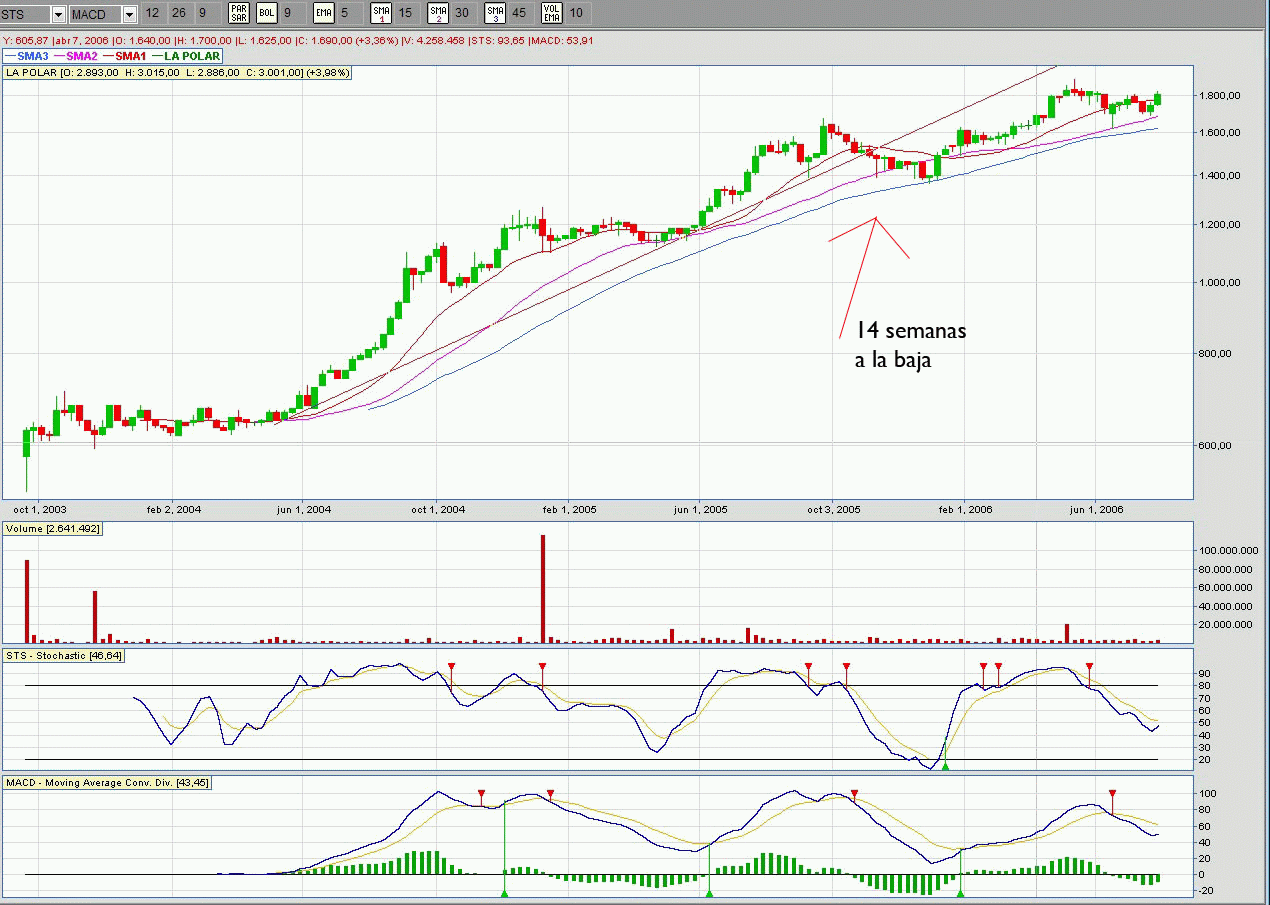This screenshot has height=905, width=1270.
Task: Click the oct 3, 2005 date label
Action: [x=832, y=509]
